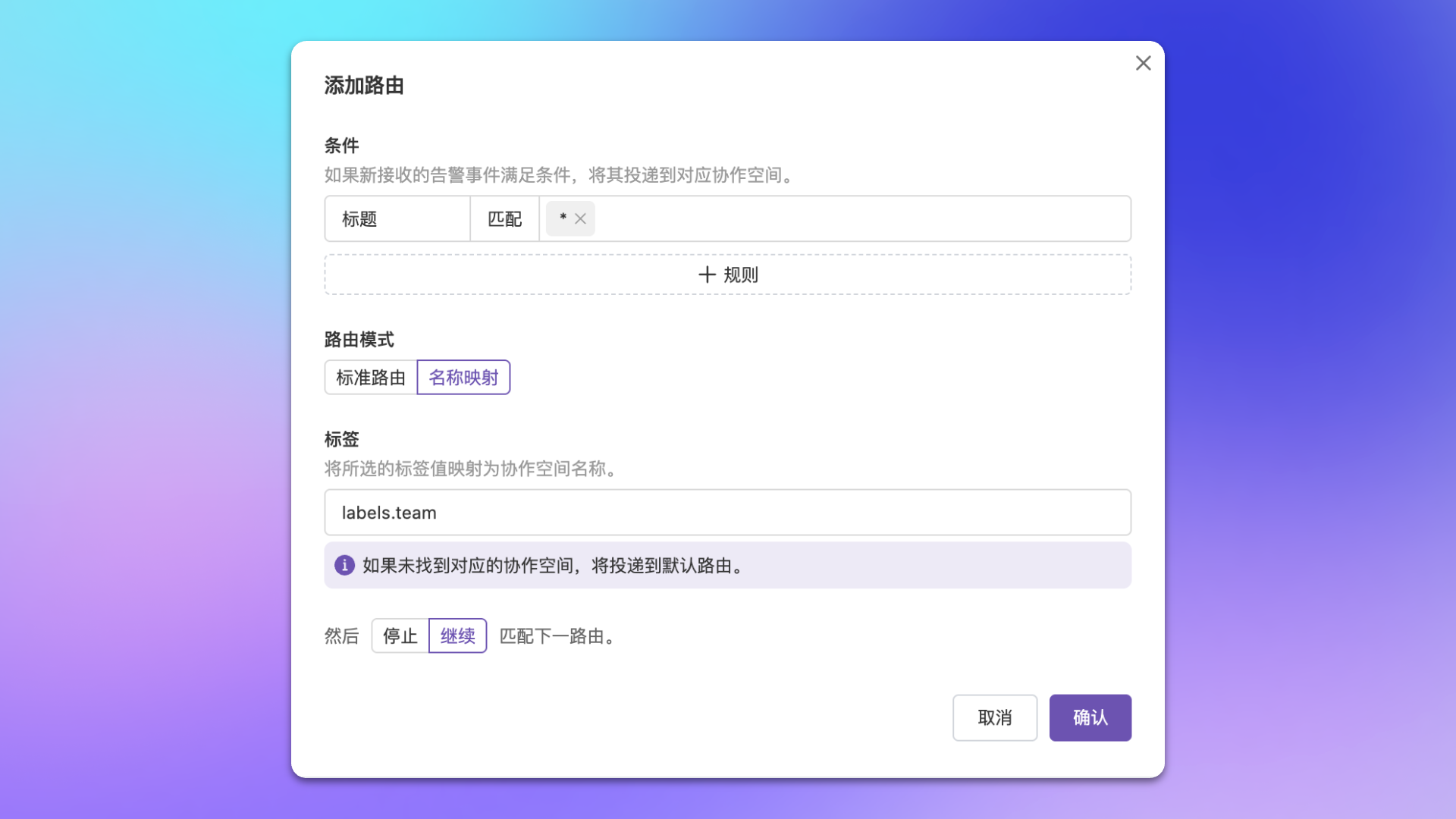Screen dimensions: 1456x819
Task: Open the 标题 field dropdown
Action: (397, 219)
